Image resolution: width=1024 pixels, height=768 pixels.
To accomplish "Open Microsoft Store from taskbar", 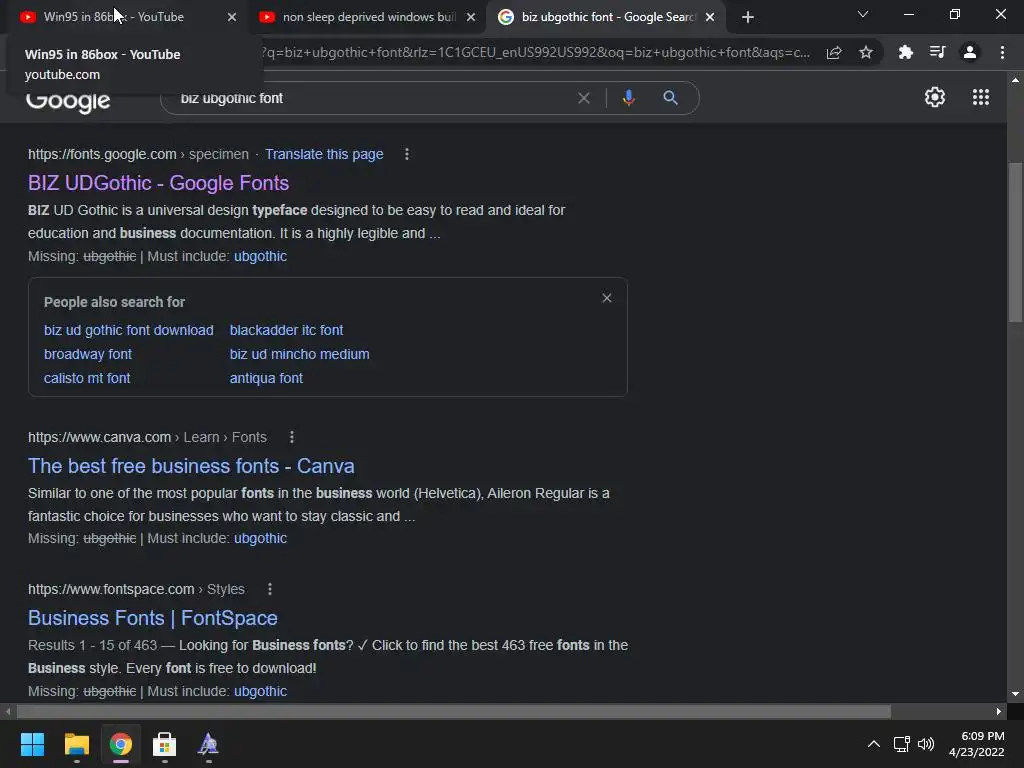I will [x=164, y=744].
